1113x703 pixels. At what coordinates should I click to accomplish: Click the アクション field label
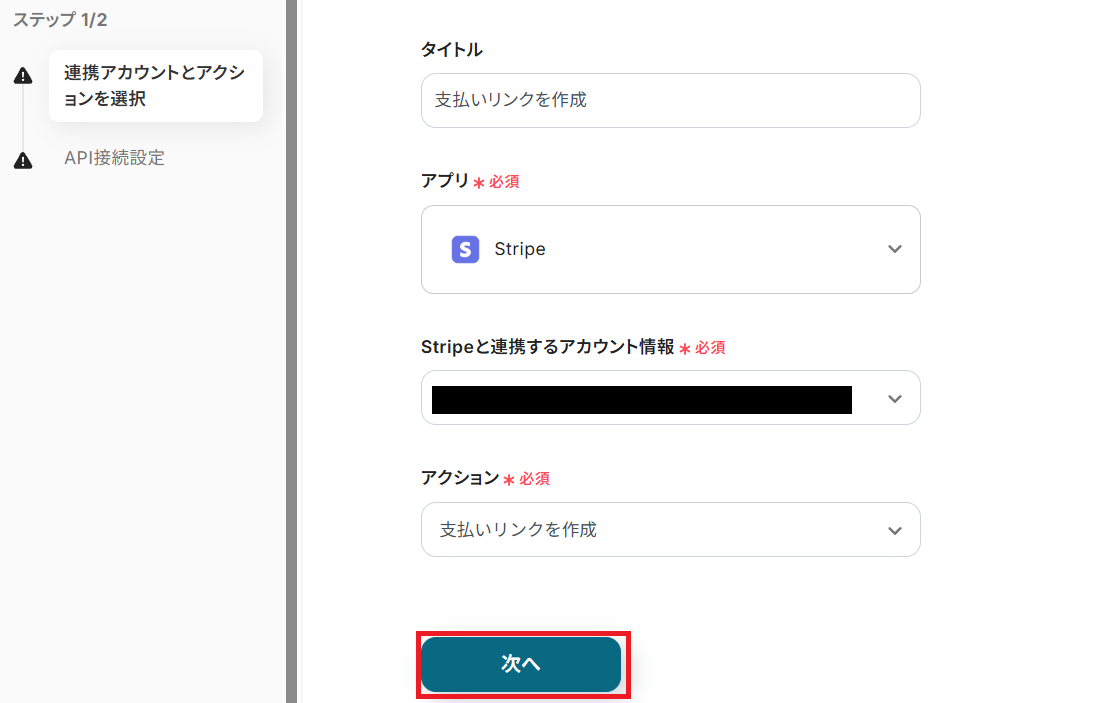coord(460,478)
